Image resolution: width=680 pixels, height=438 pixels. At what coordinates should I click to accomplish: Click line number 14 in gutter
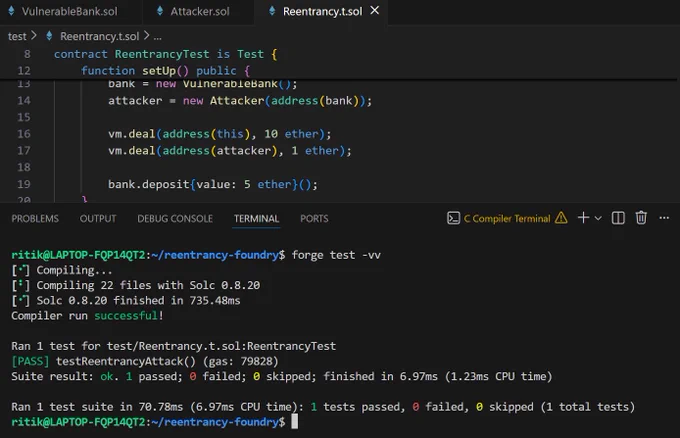coord(24,101)
